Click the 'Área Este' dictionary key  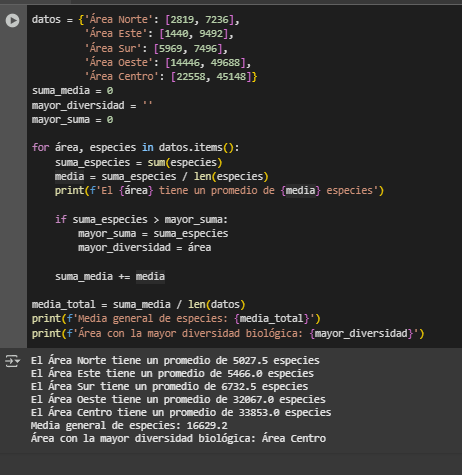(115, 34)
